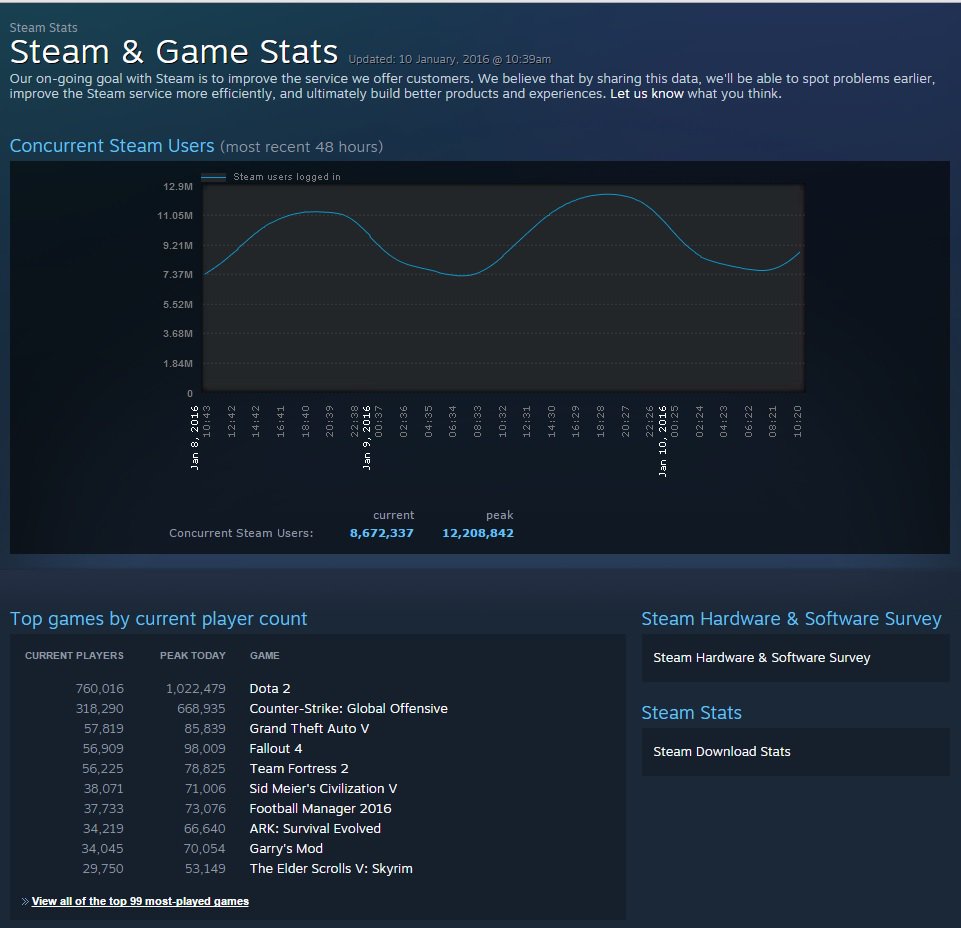Click the GAME column header
The image size is (961, 928).
tap(265, 656)
